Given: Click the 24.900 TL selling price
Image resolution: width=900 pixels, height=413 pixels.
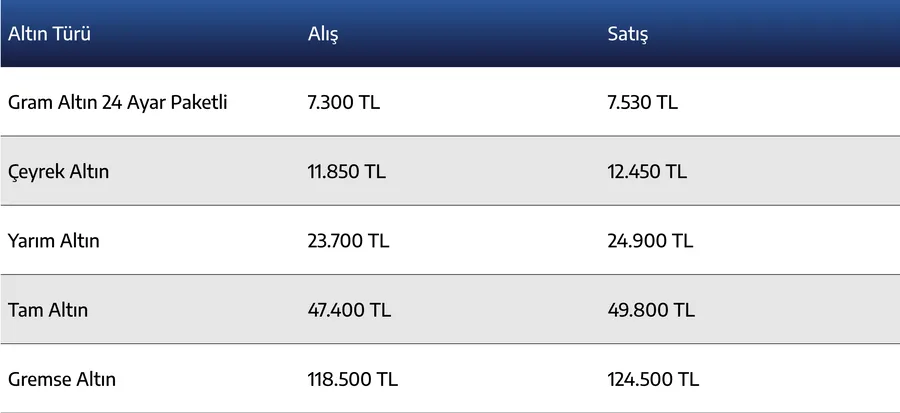Looking at the screenshot, I should [x=650, y=241].
